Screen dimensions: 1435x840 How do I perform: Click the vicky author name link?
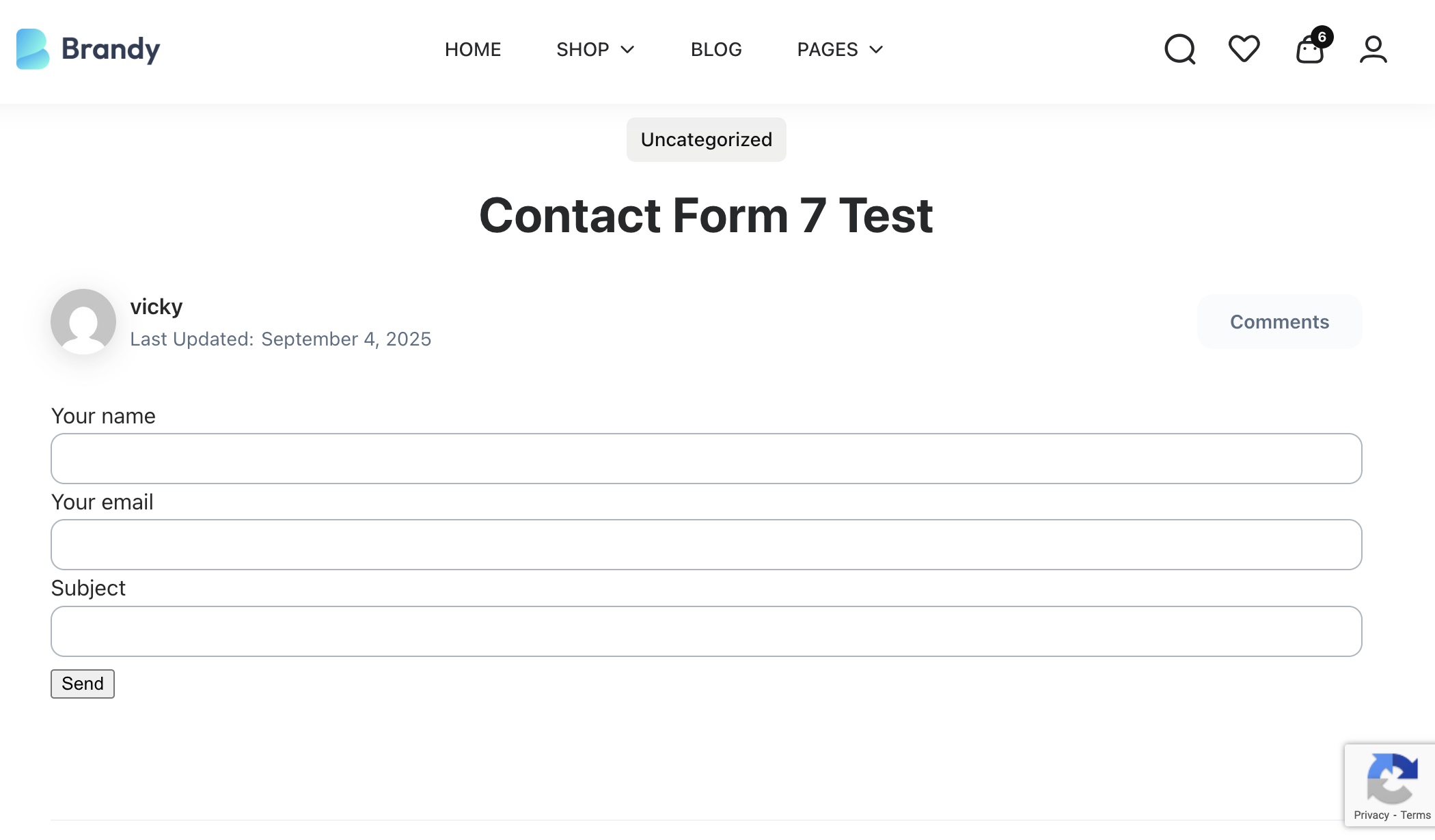click(156, 307)
